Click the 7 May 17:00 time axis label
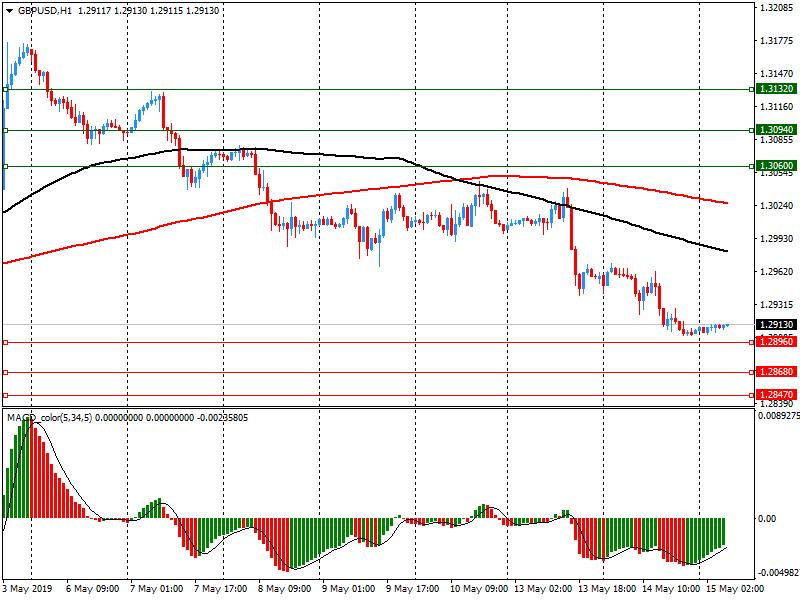This screenshot has width=800, height=600. click(220, 589)
